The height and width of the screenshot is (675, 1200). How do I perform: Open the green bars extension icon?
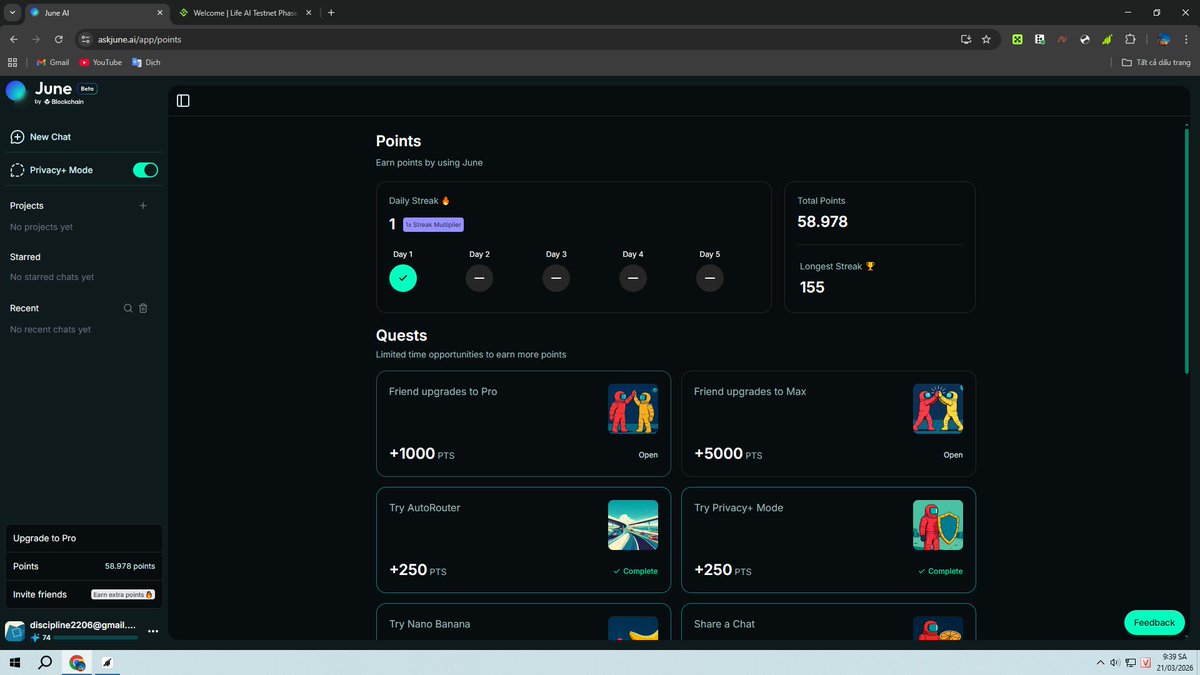point(1107,39)
